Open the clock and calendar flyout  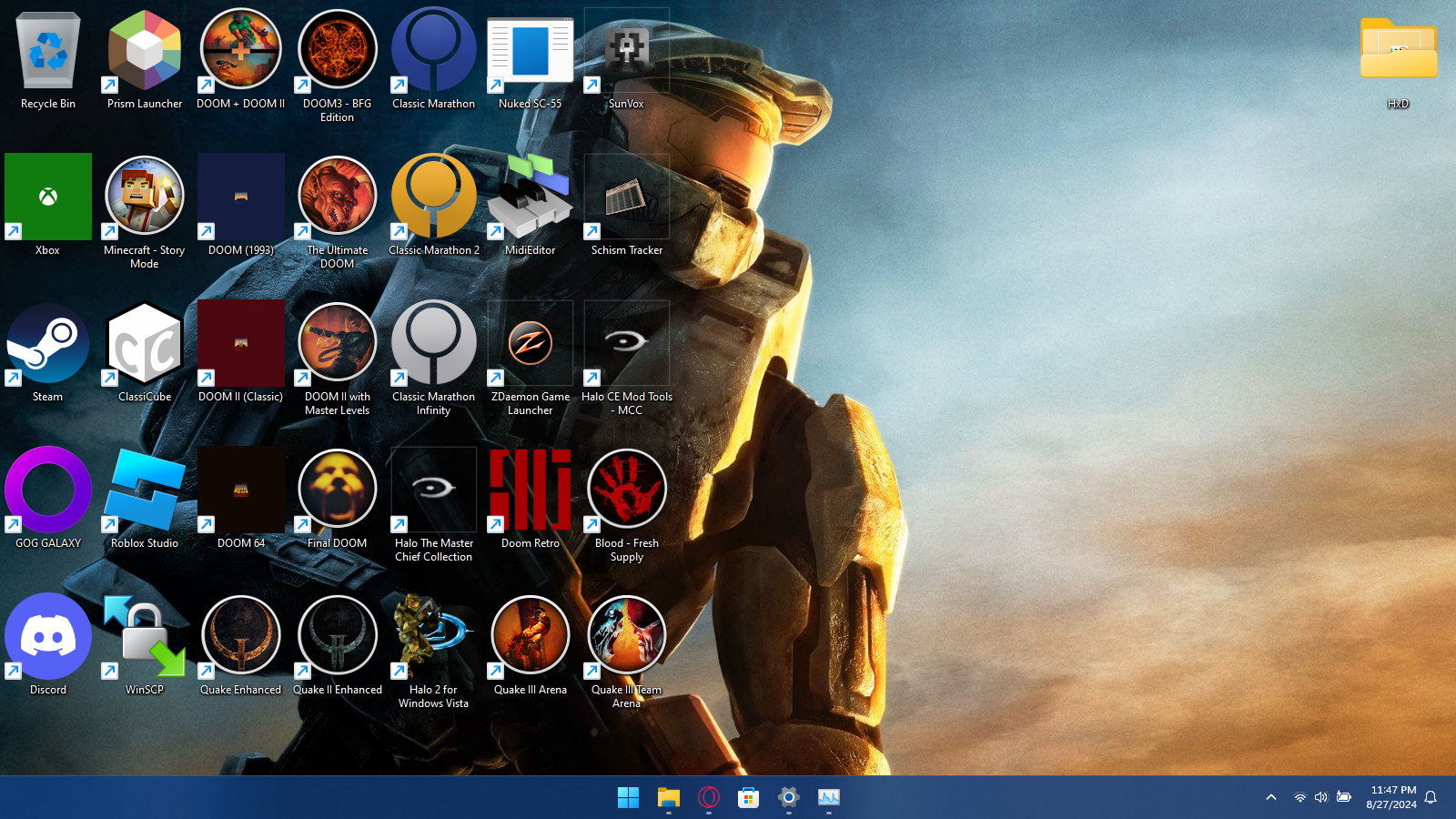coord(1391,798)
